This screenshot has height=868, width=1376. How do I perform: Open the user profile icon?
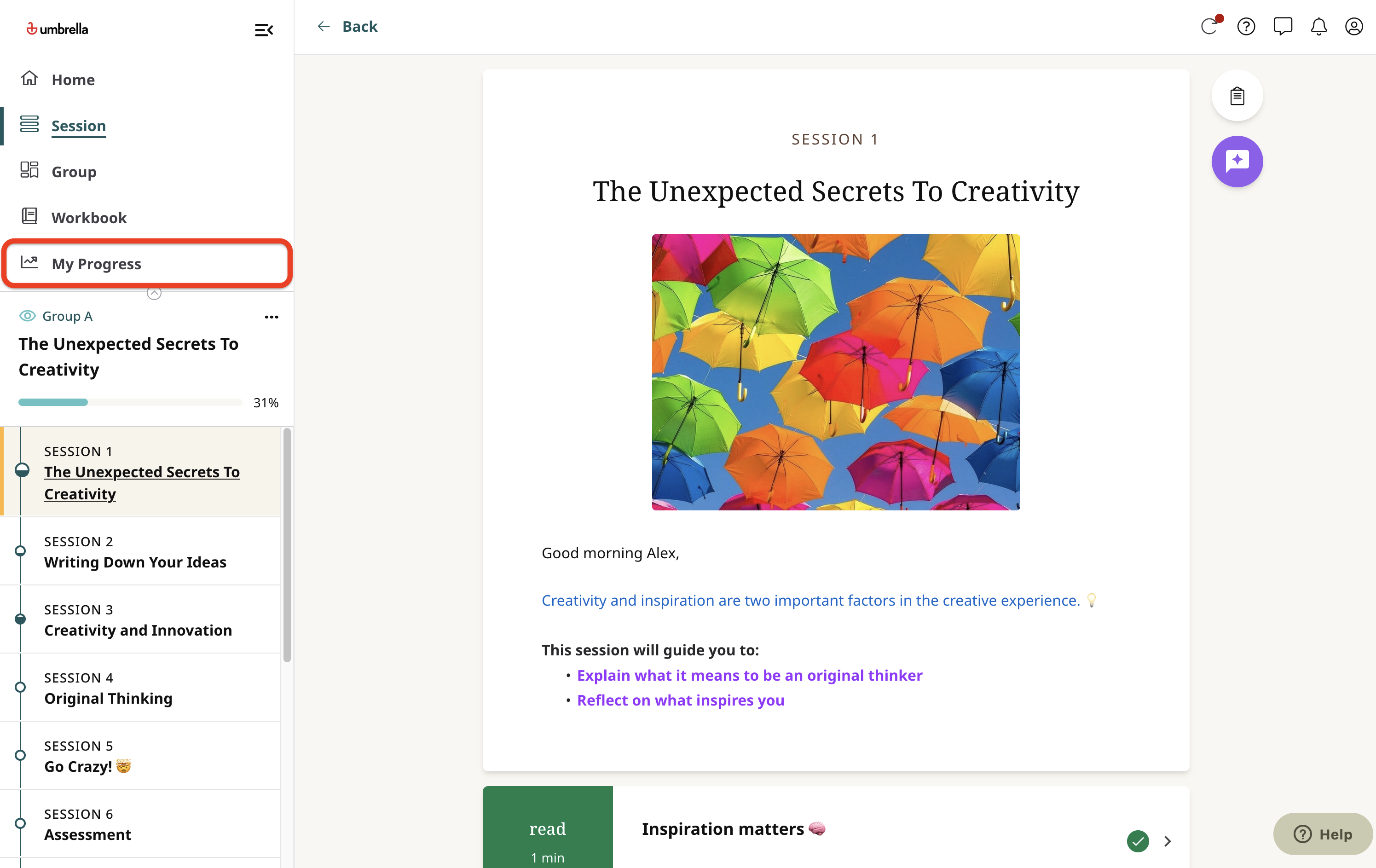1354,26
